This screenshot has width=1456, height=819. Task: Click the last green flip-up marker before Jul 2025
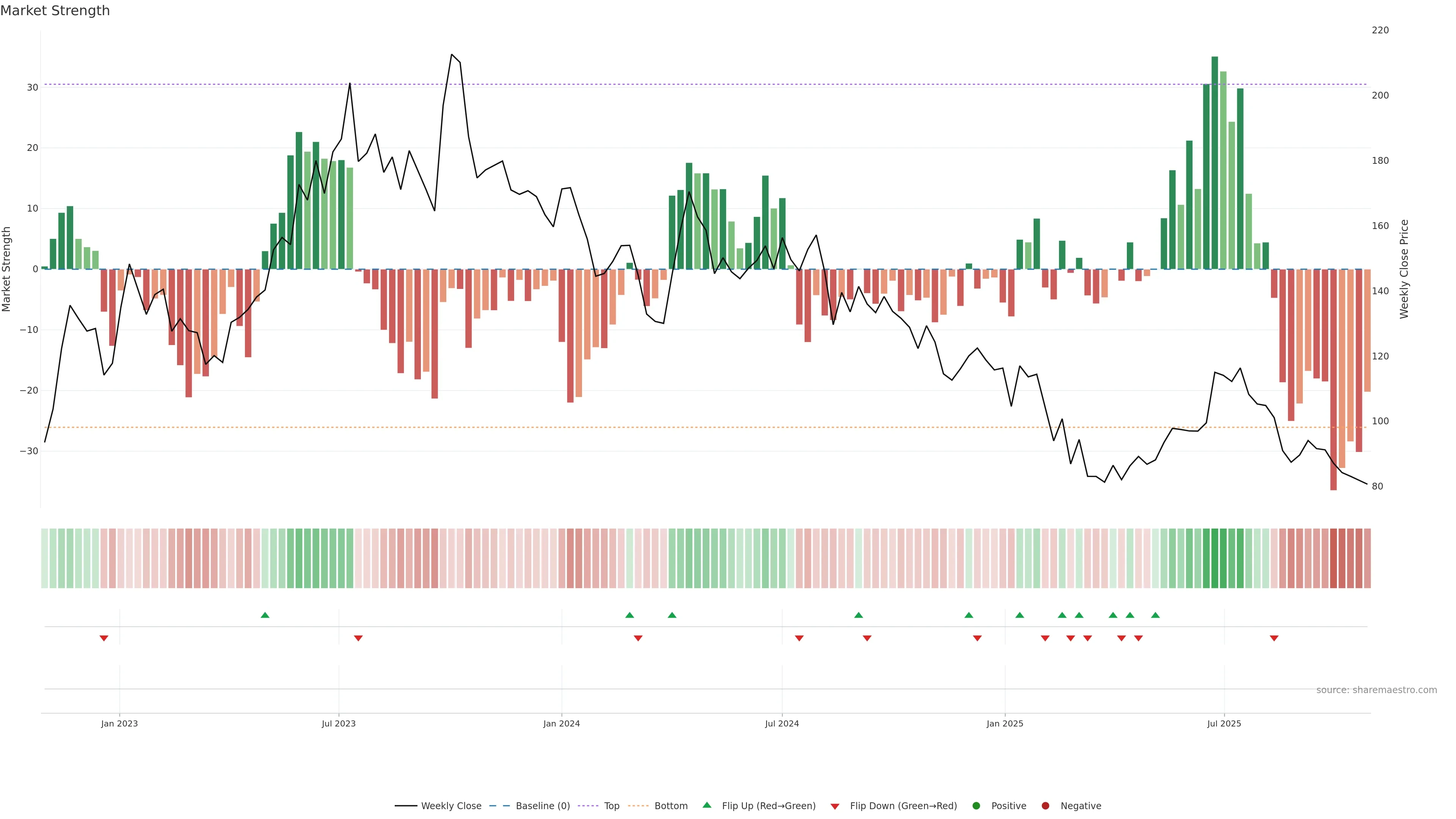1155,615
